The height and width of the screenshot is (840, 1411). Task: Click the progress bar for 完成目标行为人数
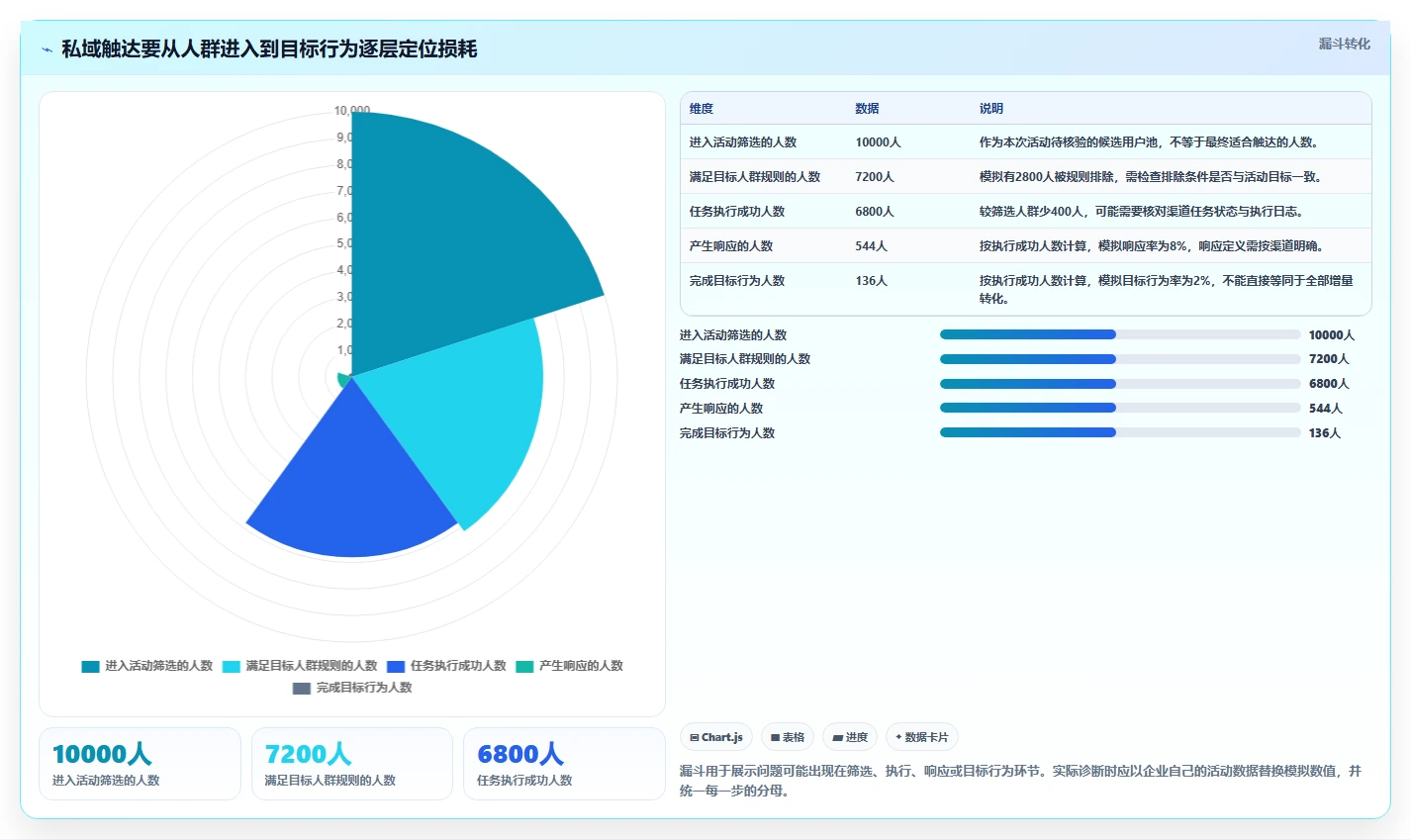[x=1120, y=432]
